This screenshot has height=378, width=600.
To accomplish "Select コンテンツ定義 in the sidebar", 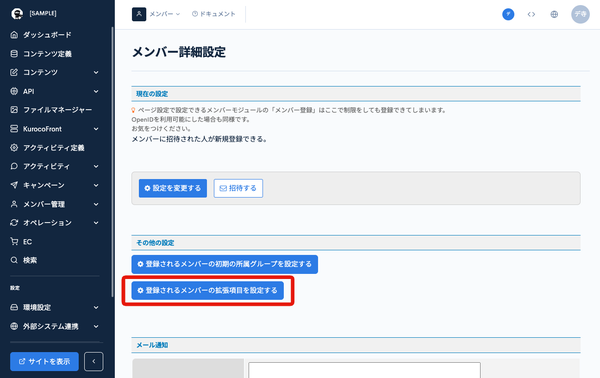I will [x=47, y=54].
